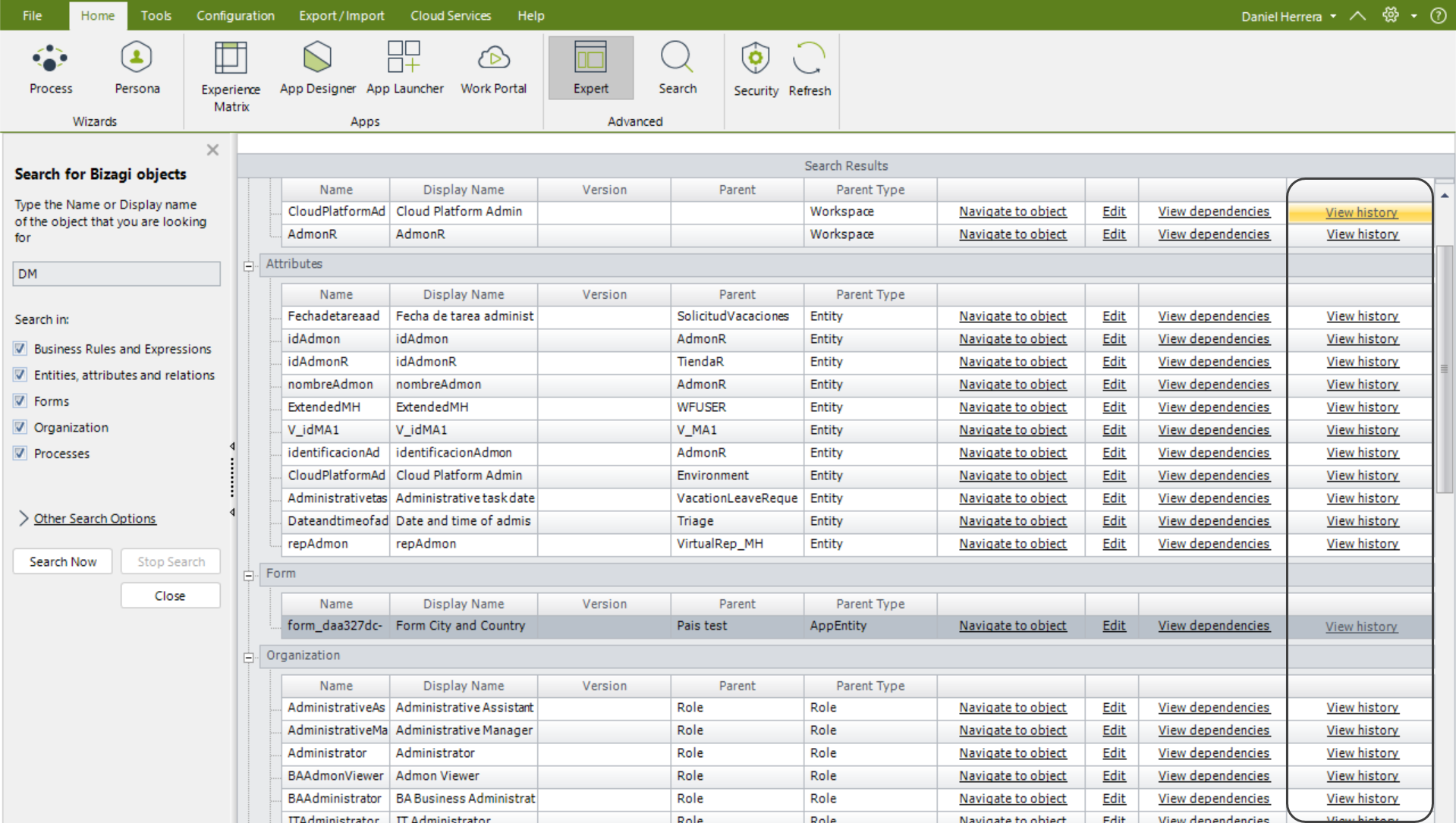This screenshot has height=823, width=1456.
Task: Open App Launcher
Action: [x=404, y=68]
